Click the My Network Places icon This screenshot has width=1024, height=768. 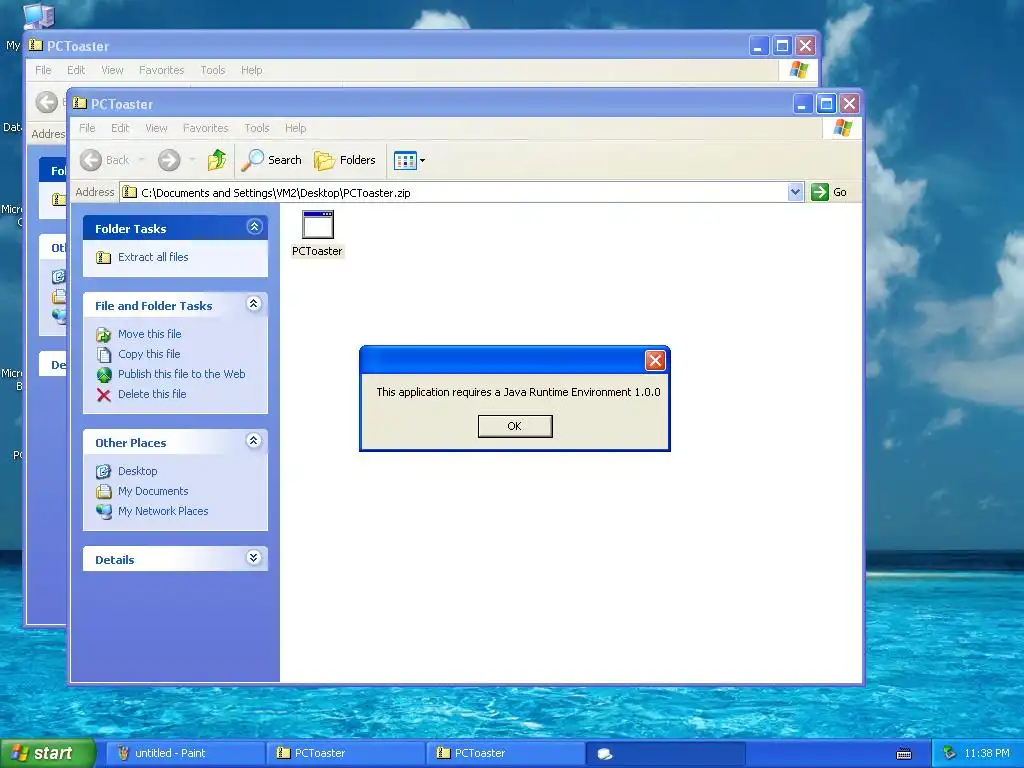104,511
